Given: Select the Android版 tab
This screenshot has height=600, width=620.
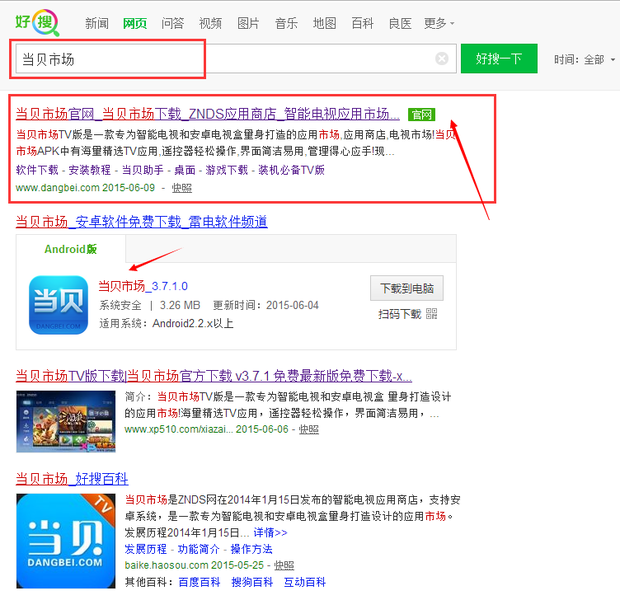Looking at the screenshot, I should pos(70,249).
